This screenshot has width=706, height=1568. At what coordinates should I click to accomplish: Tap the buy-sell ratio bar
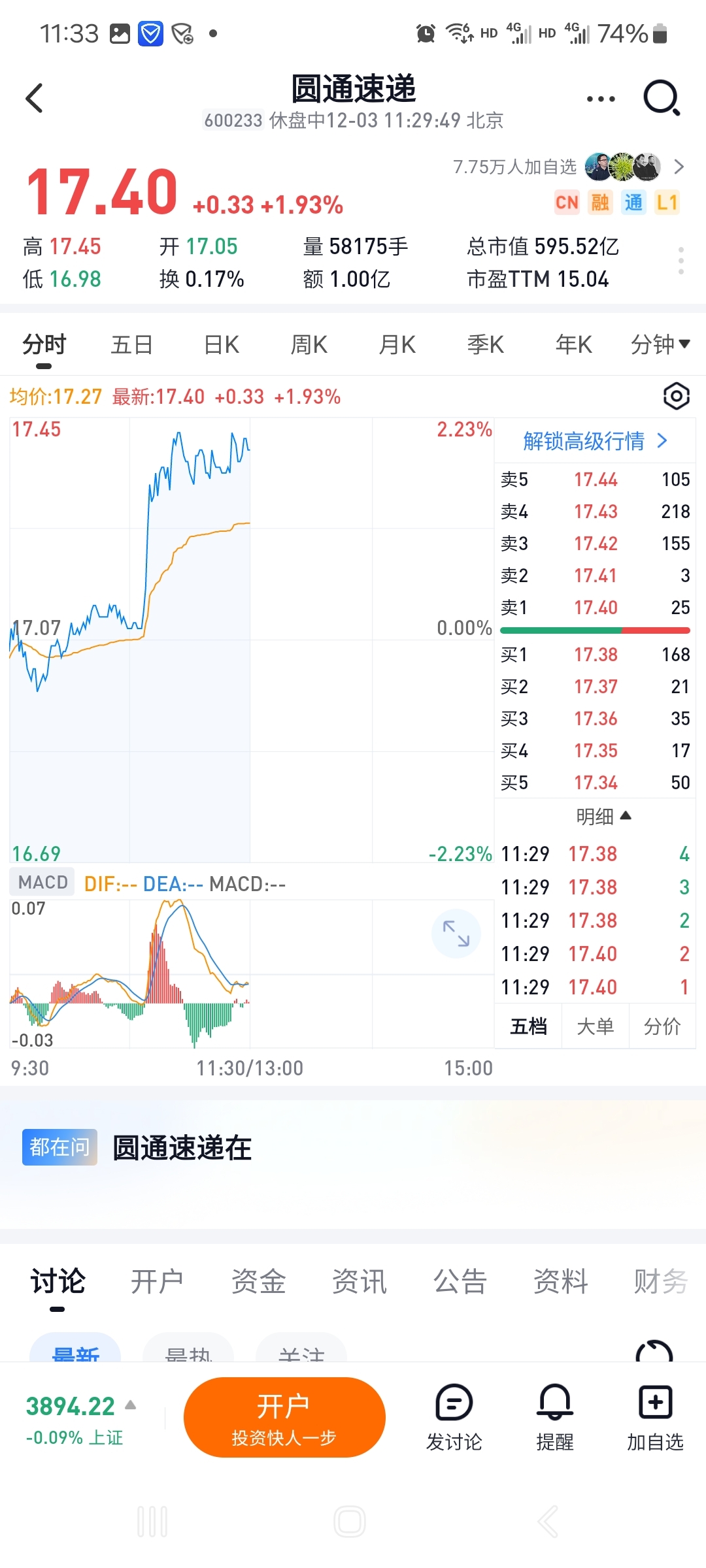pos(595,630)
